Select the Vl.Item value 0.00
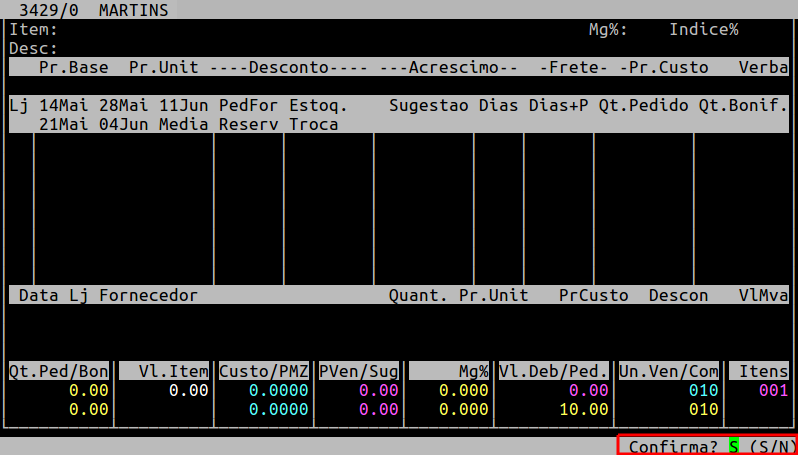 pyautogui.click(x=188, y=390)
